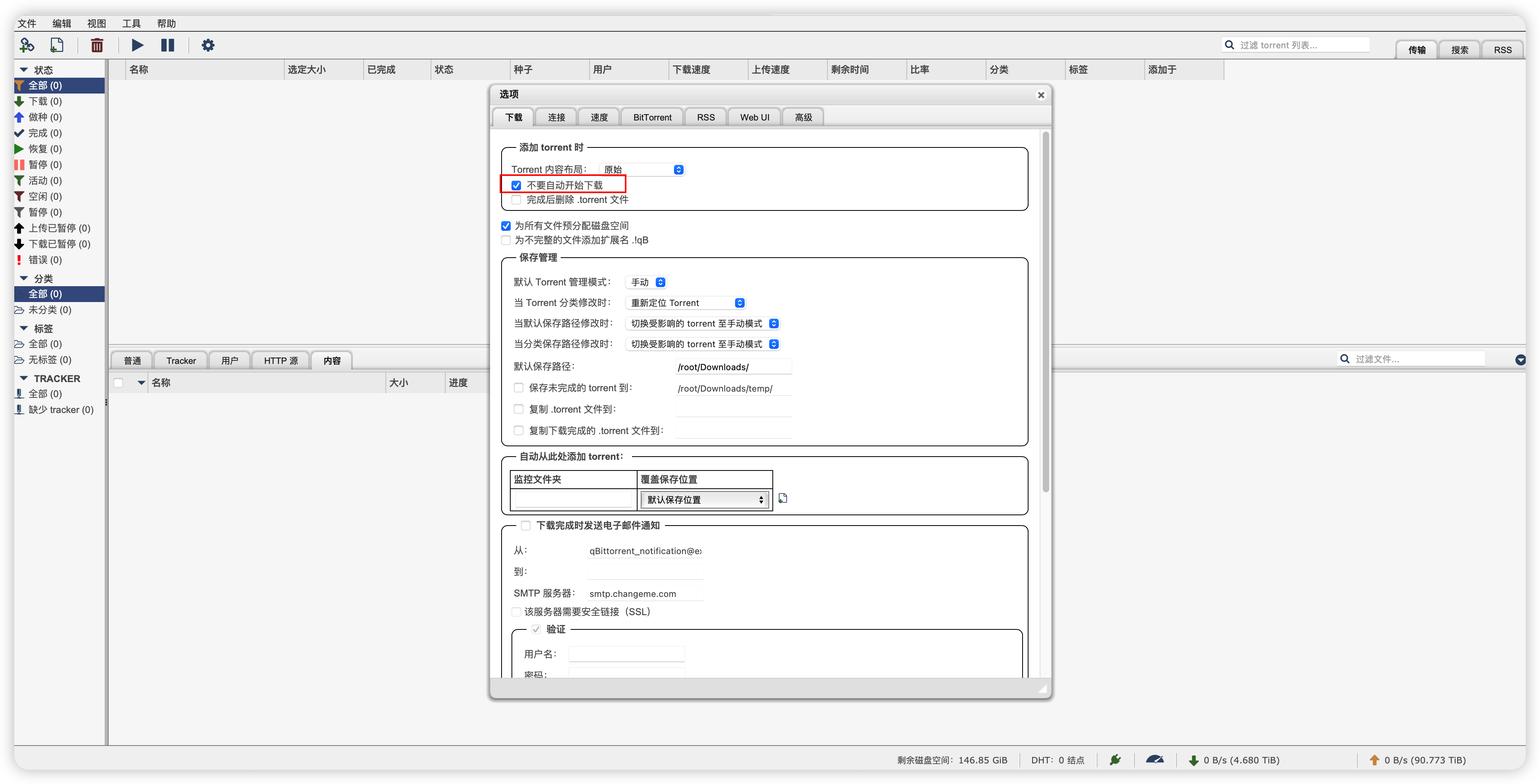Click the orange upload speed arrow icon
The width and height of the screenshot is (1540, 784).
coord(1374,760)
